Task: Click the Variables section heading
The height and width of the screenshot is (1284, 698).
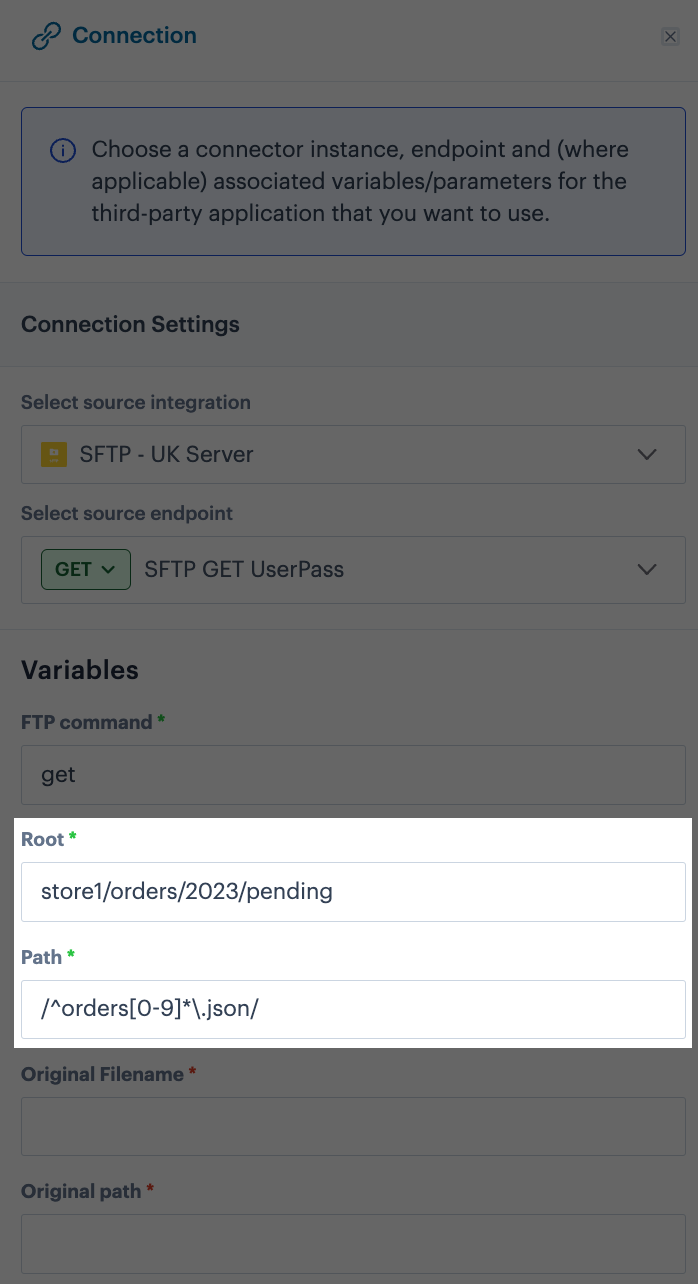Action: pyautogui.click(x=80, y=670)
